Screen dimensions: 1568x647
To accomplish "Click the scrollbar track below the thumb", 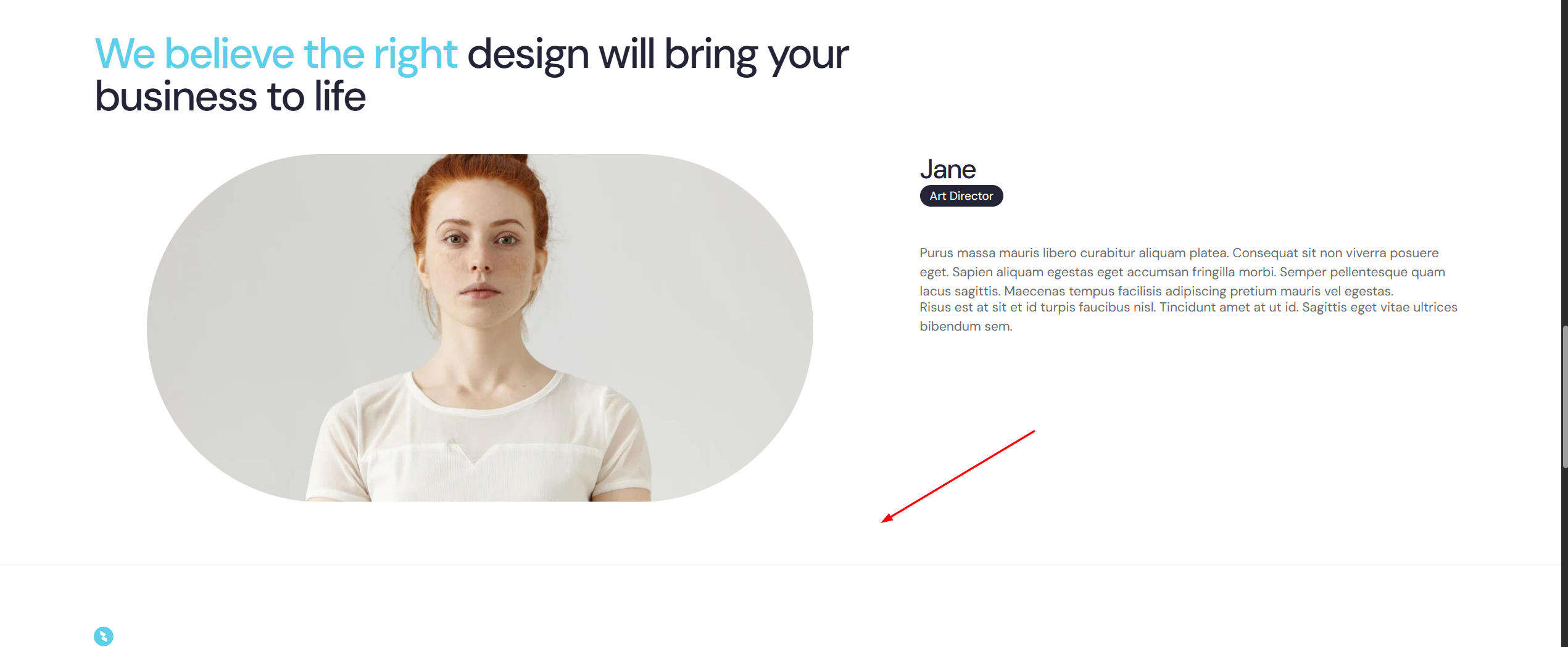I will click(1564, 558).
